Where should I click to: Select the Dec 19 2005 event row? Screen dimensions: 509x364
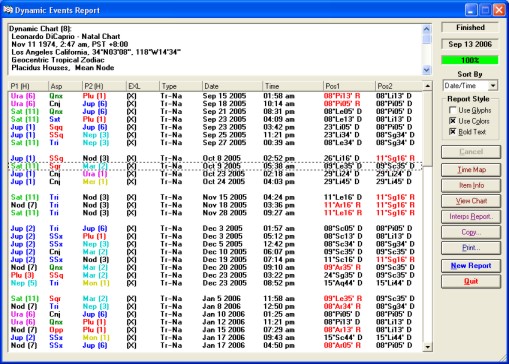click(x=215, y=260)
